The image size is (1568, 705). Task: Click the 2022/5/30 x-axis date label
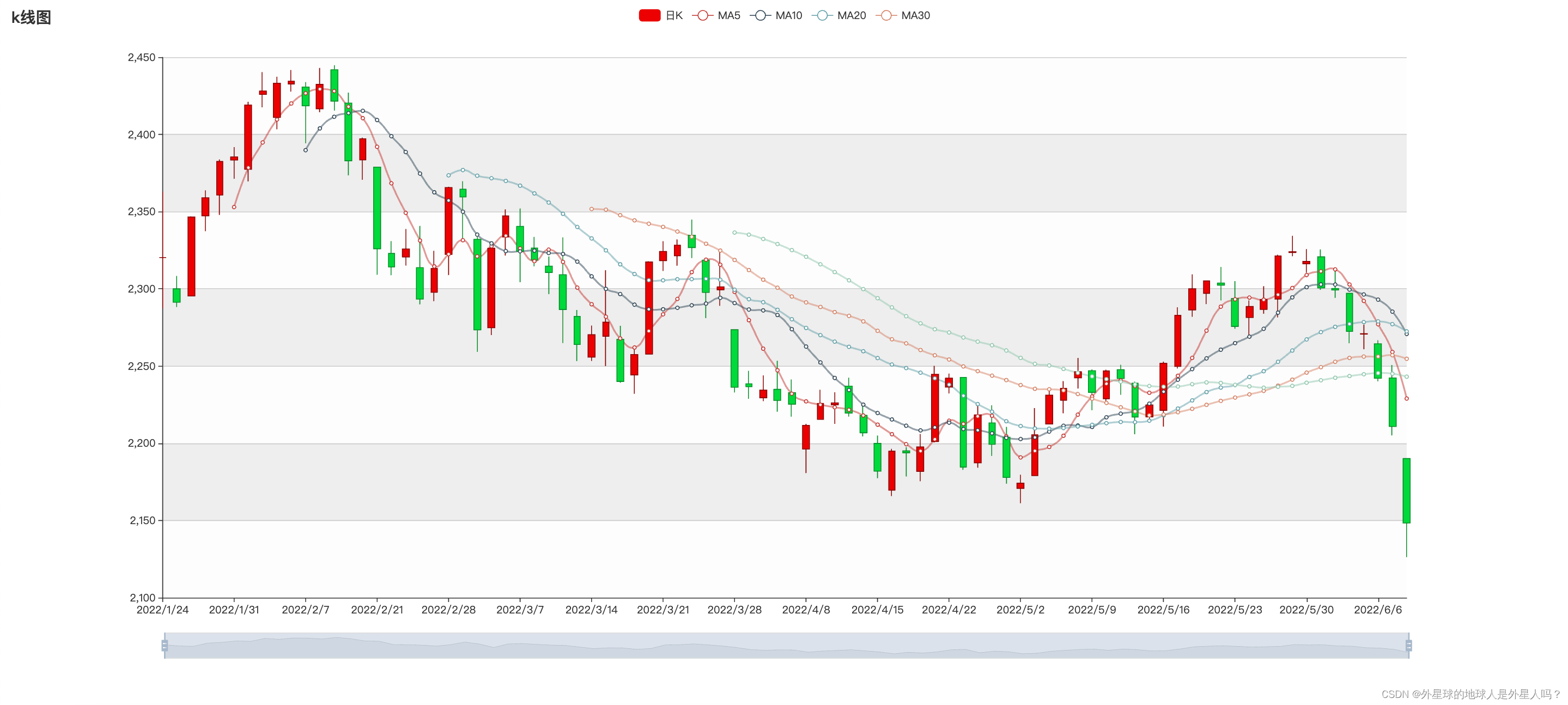[1306, 610]
